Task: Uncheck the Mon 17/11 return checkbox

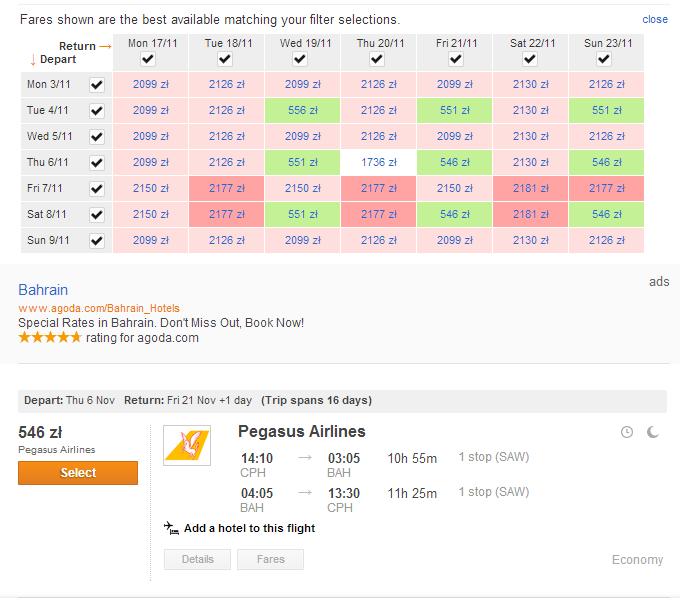Action: tap(148, 59)
